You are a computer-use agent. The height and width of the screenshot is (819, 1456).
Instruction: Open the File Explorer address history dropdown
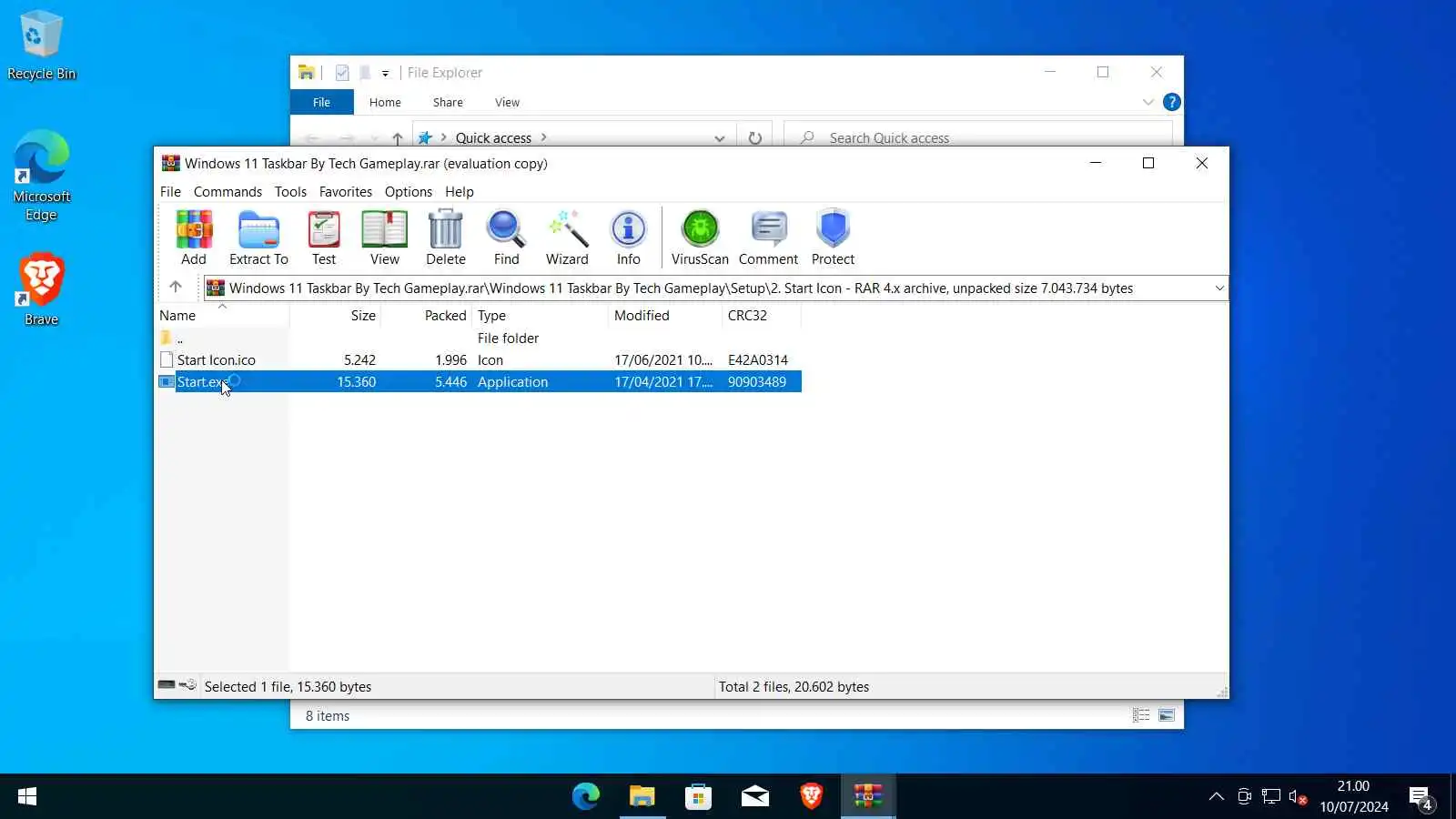(720, 138)
